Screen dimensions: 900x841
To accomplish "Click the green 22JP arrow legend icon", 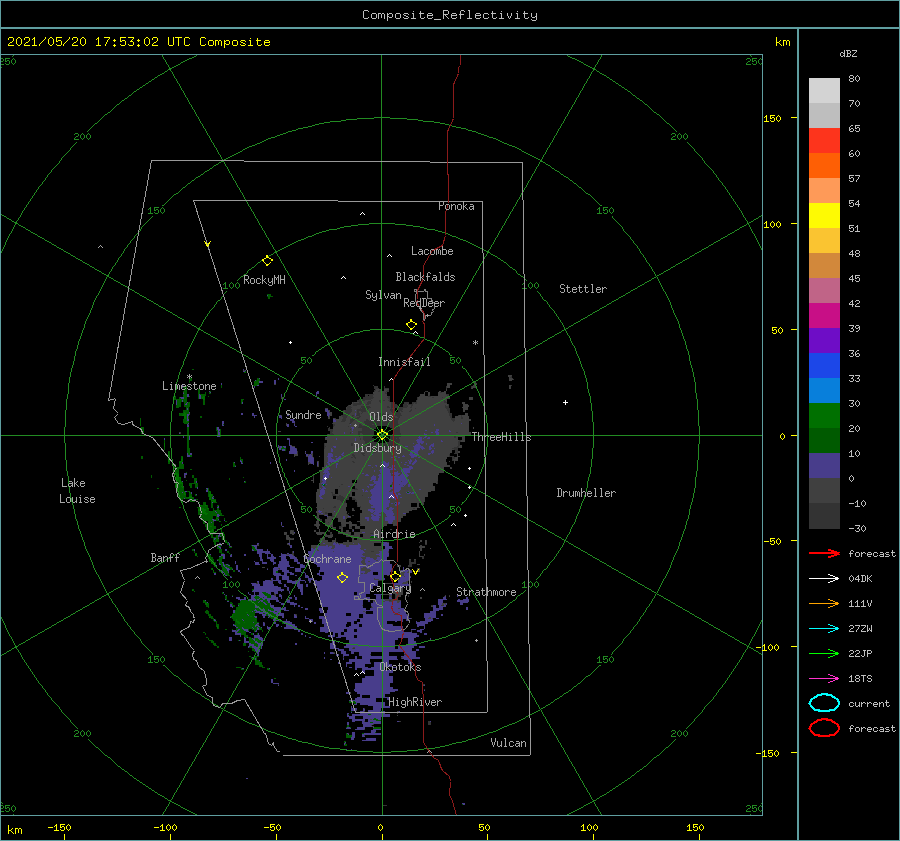I will point(824,653).
